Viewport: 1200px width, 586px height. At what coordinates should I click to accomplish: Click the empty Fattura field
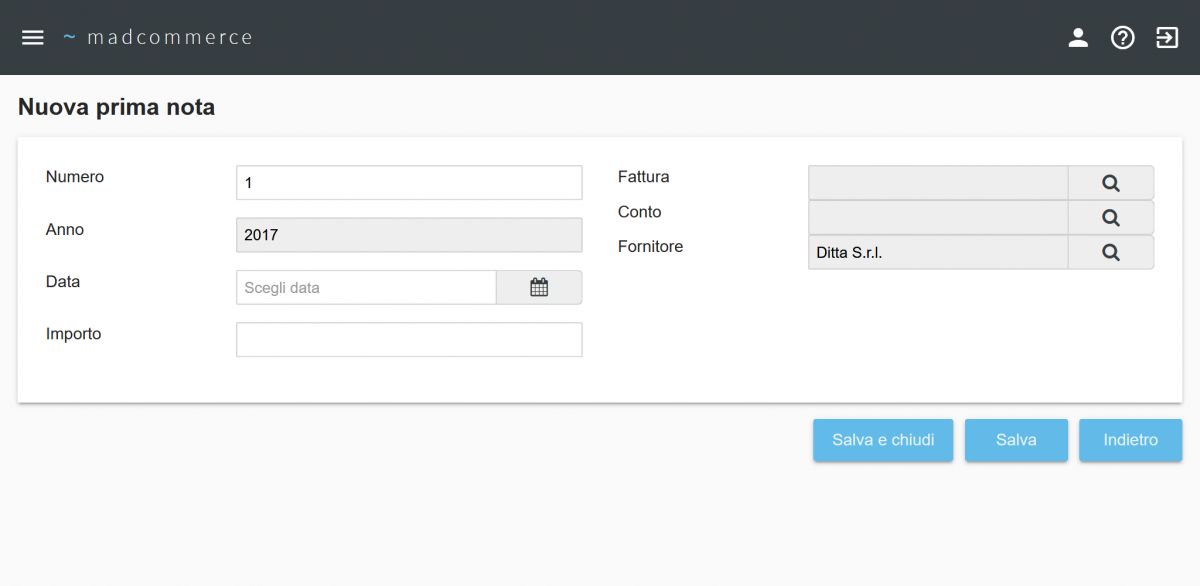tap(937, 183)
